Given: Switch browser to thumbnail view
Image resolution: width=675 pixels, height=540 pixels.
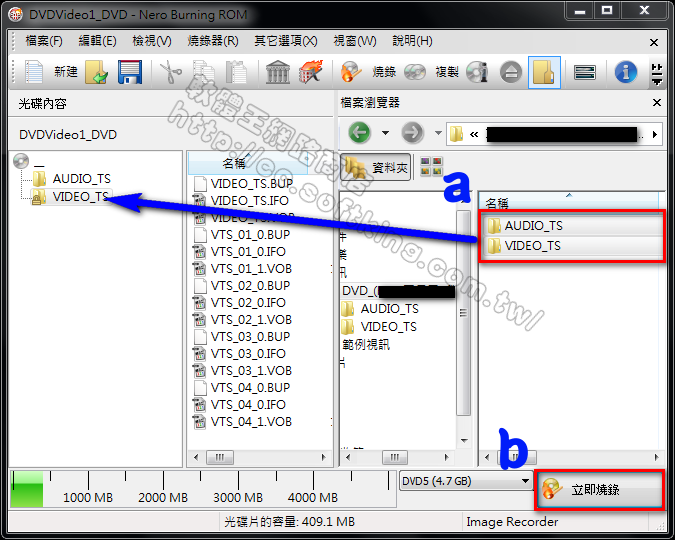Looking at the screenshot, I should tap(430, 168).
